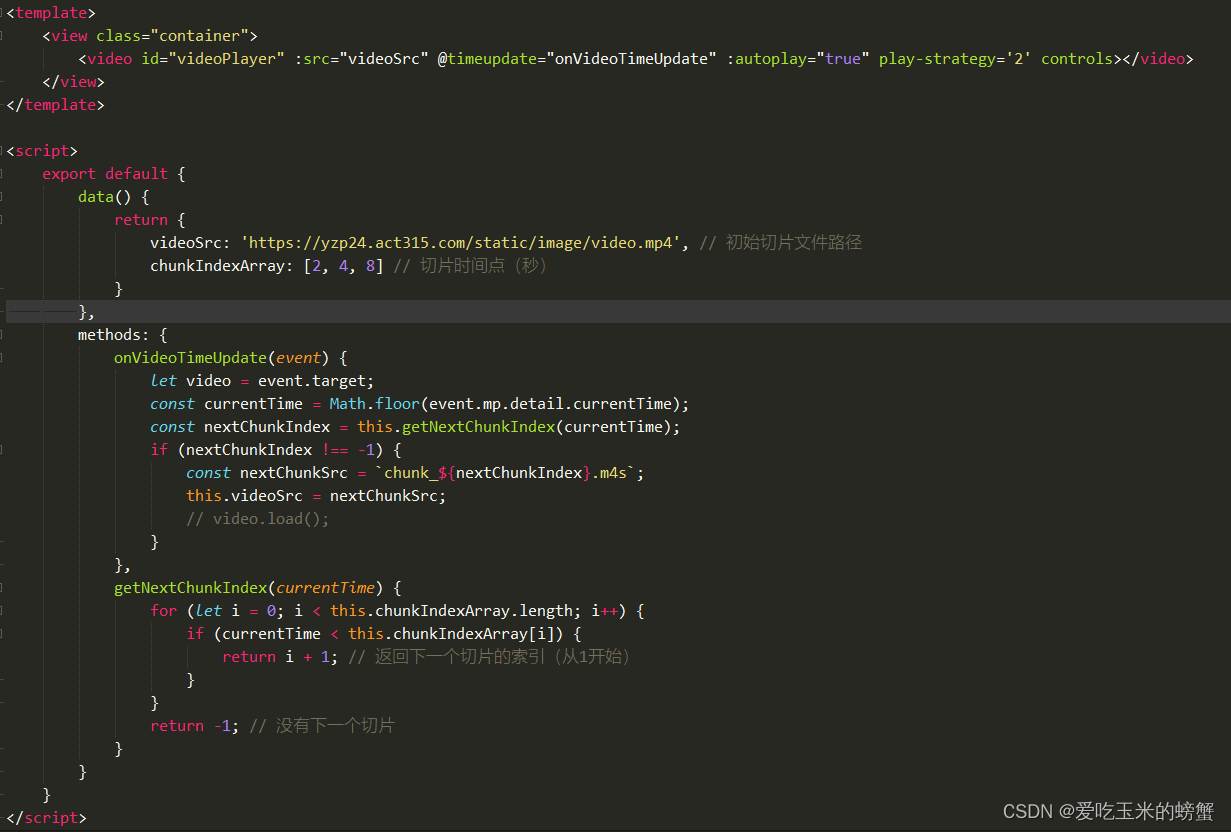Screen dimensions: 1231x832
Task: Click the [2, 4, 8] array literal
Action: pos(344,266)
